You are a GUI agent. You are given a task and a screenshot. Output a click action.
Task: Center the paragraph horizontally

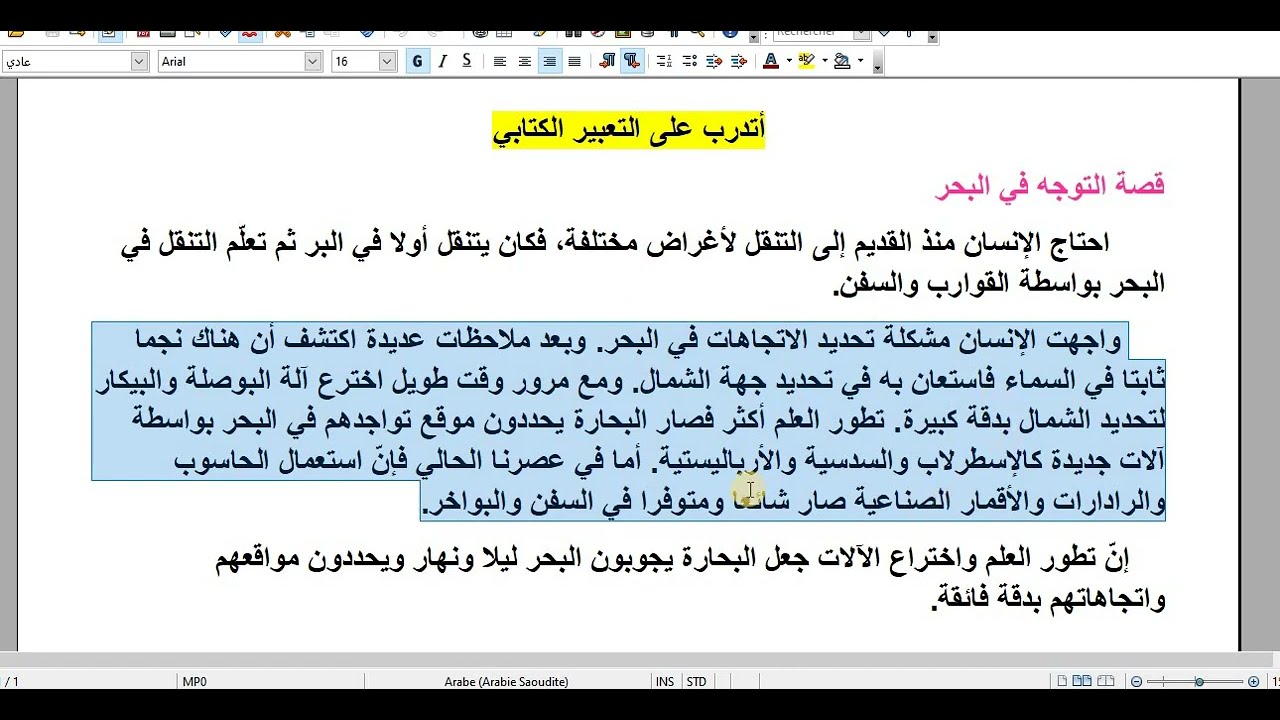coord(524,61)
